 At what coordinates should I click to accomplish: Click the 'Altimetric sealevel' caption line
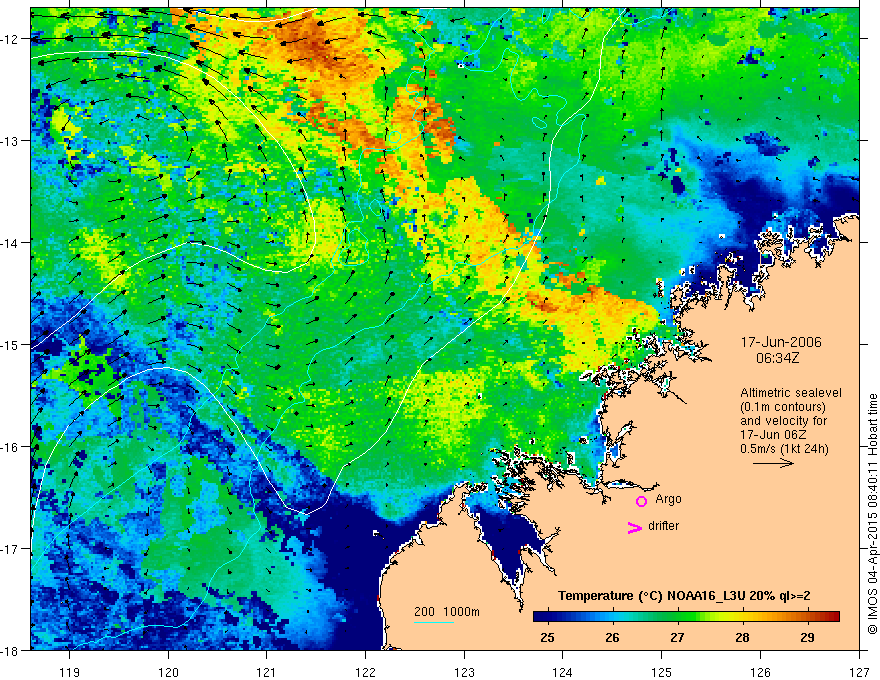point(791,393)
